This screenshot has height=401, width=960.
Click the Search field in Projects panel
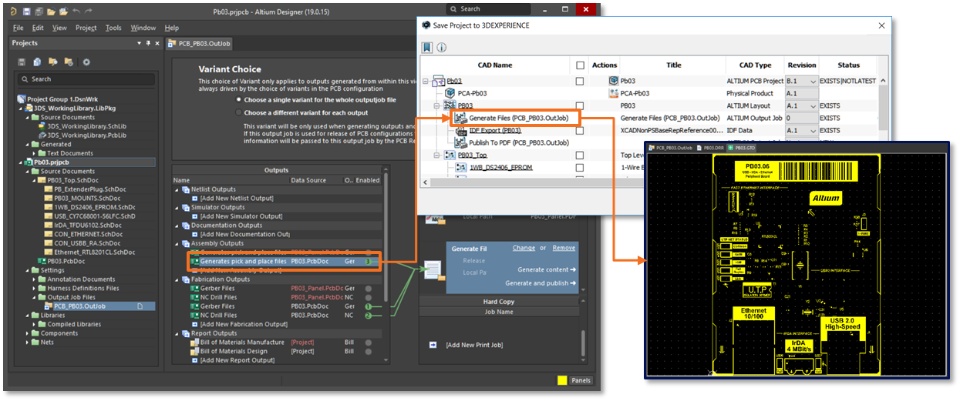[x=86, y=79]
